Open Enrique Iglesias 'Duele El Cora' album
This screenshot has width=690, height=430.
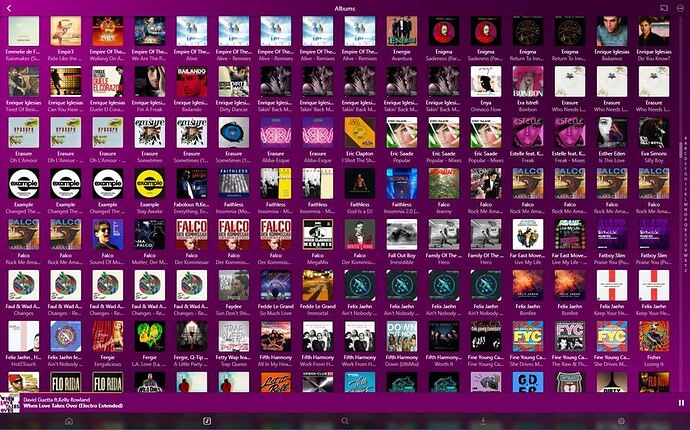[108, 82]
